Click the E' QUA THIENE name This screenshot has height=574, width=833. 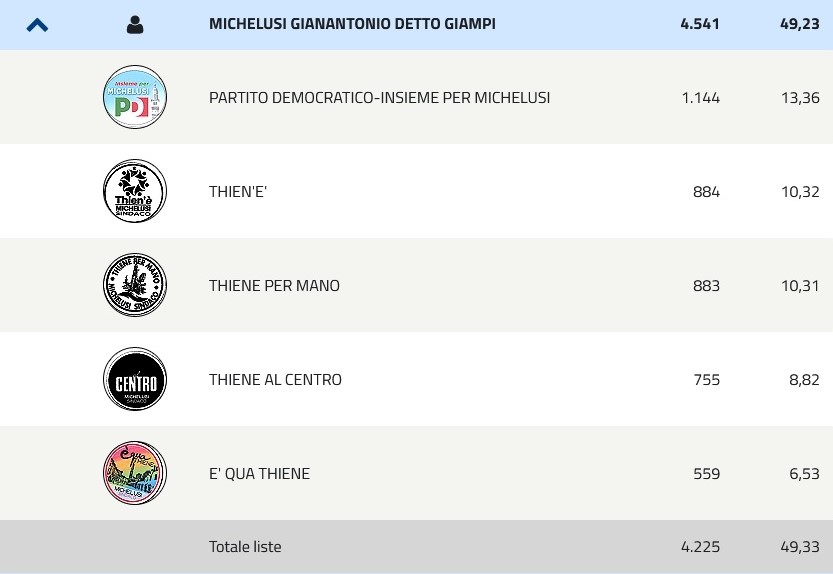coord(259,474)
